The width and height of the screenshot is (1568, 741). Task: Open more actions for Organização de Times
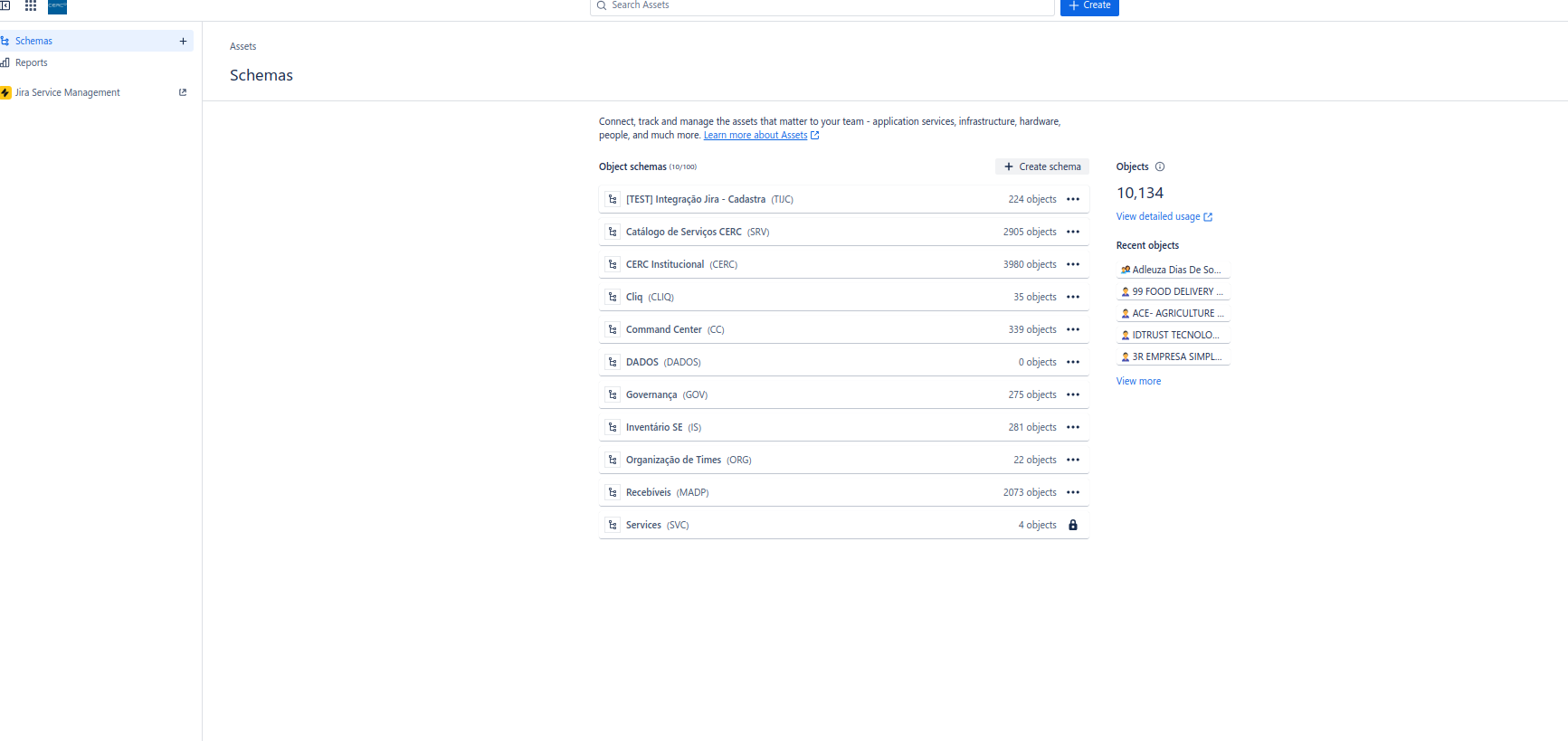coord(1073,460)
